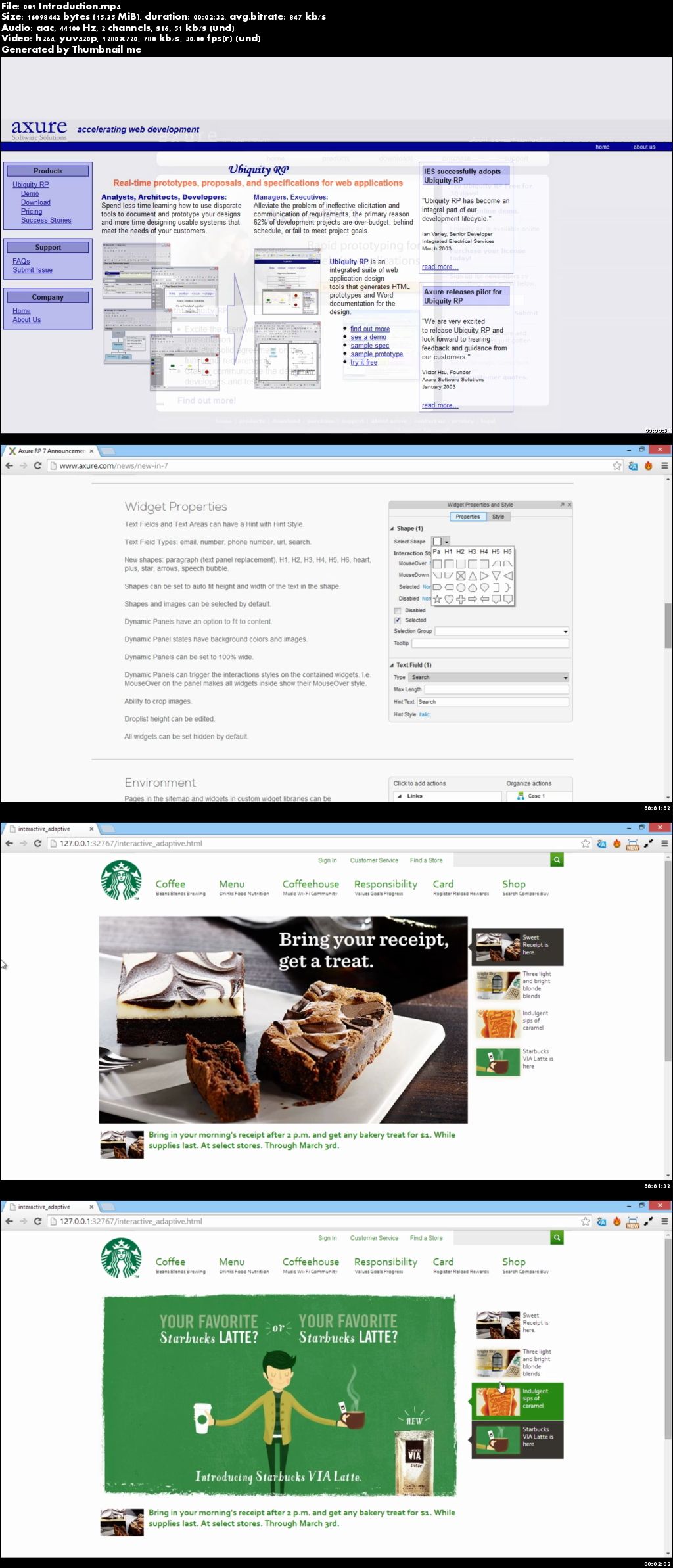Open the FAQs link under Support
The image size is (673, 1568).
(x=21, y=261)
